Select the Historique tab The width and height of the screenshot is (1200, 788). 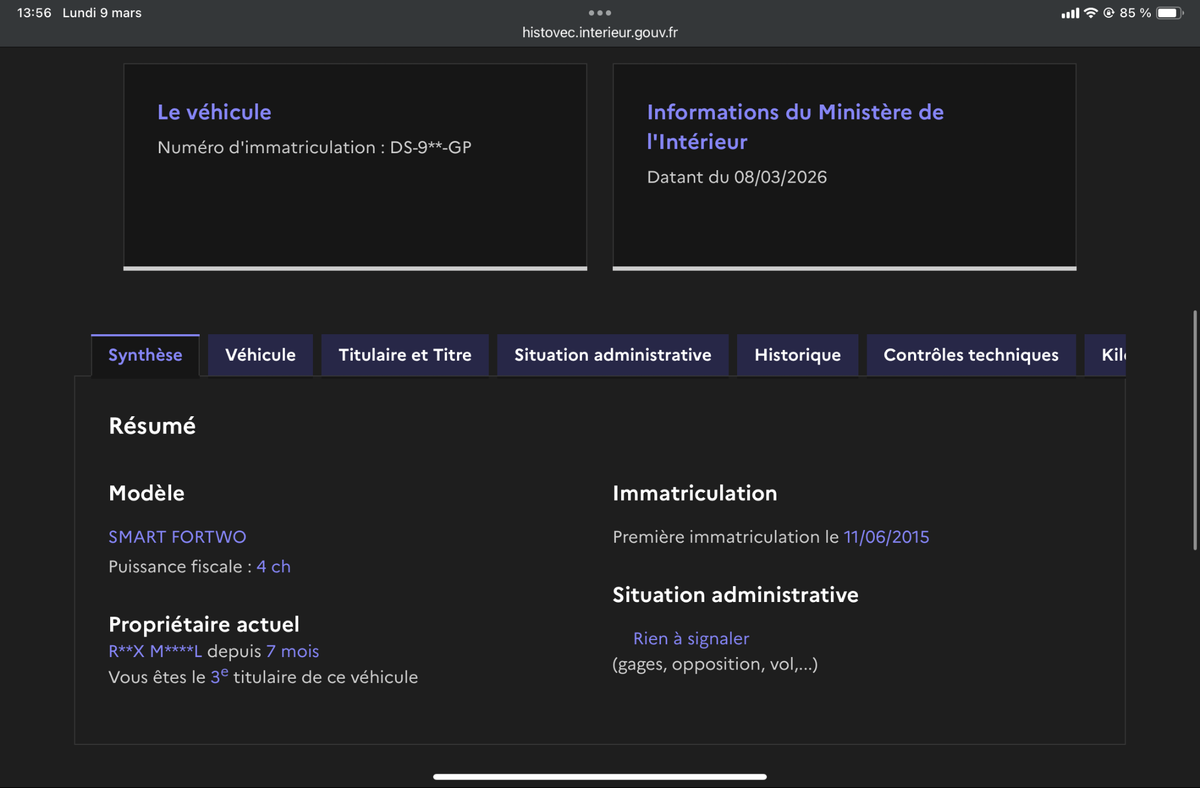click(x=797, y=355)
